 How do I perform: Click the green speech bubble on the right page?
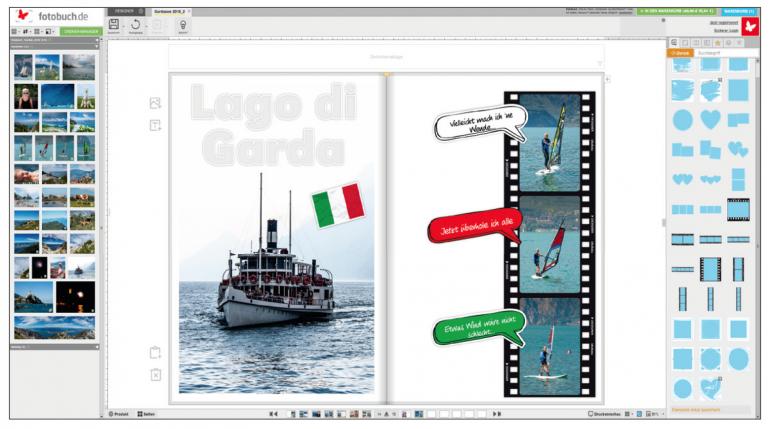pos(479,327)
